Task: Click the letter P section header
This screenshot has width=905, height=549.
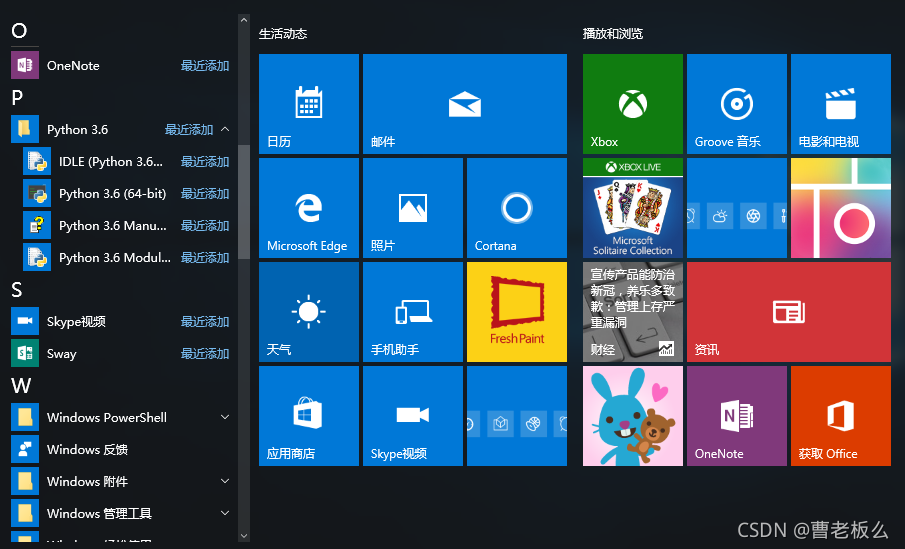Action: pos(17,98)
